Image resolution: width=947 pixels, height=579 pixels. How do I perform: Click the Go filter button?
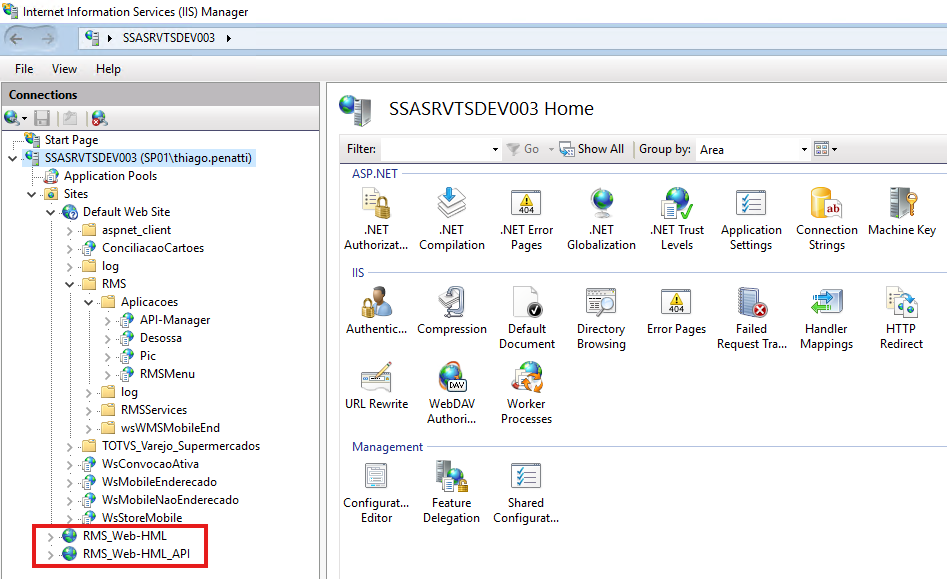point(523,149)
